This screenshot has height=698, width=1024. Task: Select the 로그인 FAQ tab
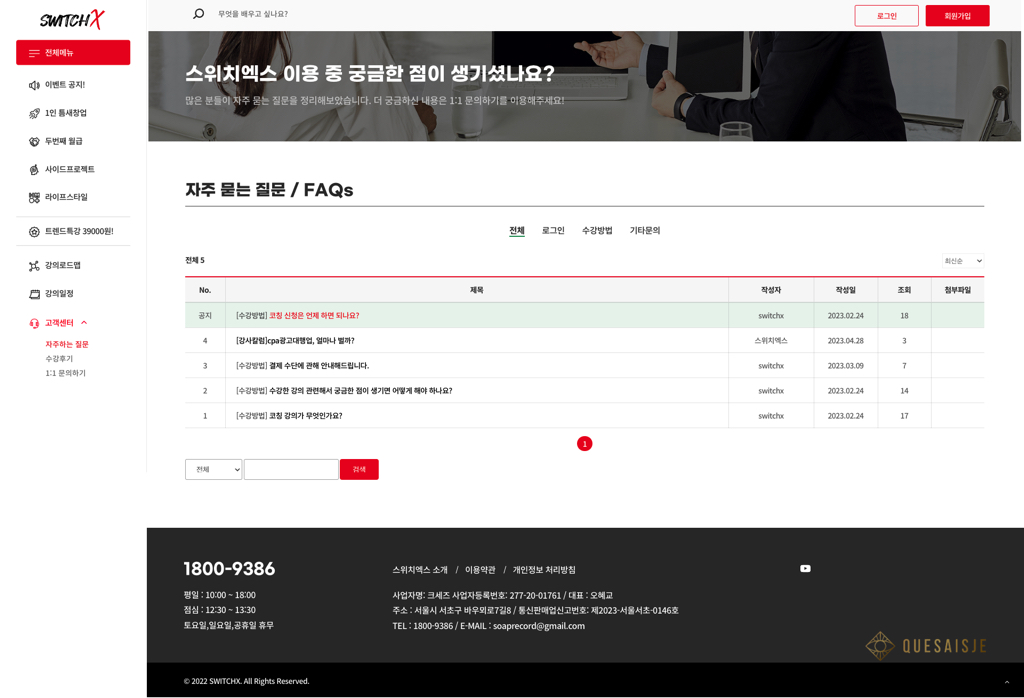[553, 230]
